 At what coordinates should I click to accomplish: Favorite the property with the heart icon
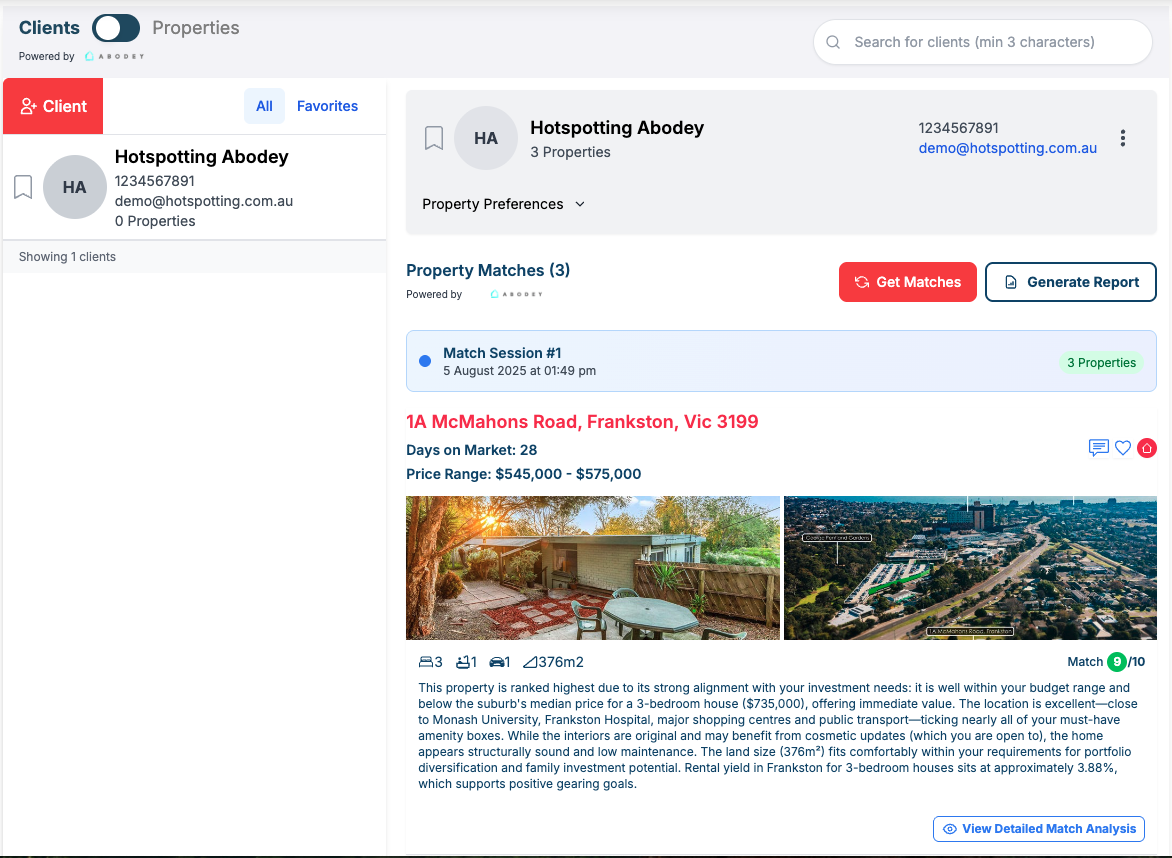click(1123, 448)
